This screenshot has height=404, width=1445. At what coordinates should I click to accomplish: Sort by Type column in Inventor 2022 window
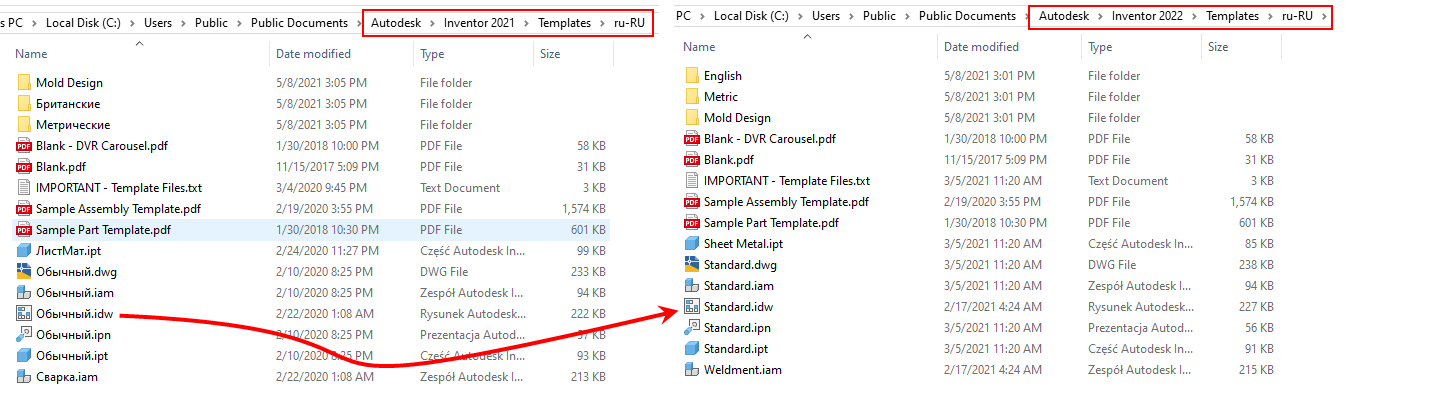[1100, 47]
